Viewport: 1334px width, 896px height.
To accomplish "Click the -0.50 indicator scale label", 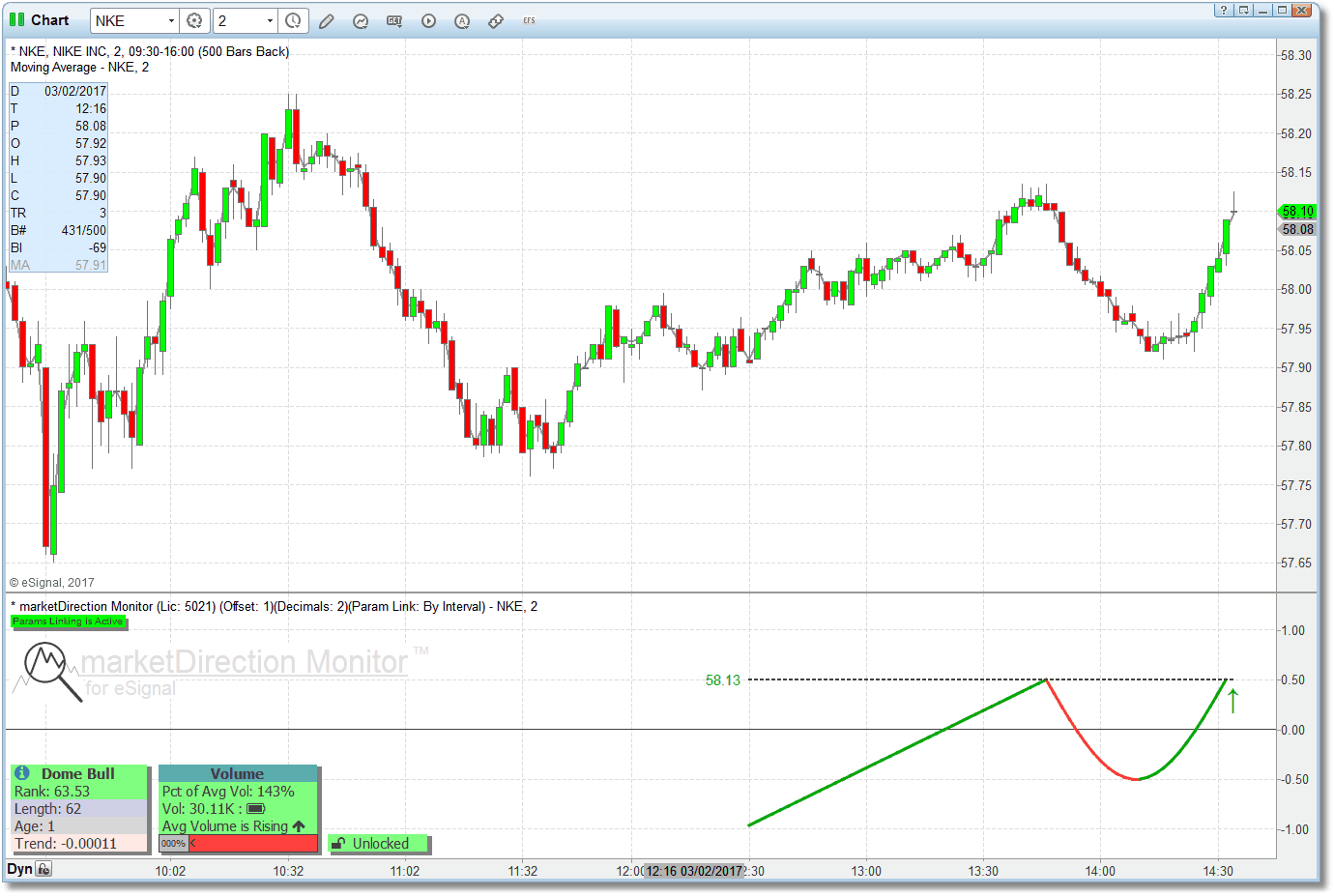I will click(1292, 779).
